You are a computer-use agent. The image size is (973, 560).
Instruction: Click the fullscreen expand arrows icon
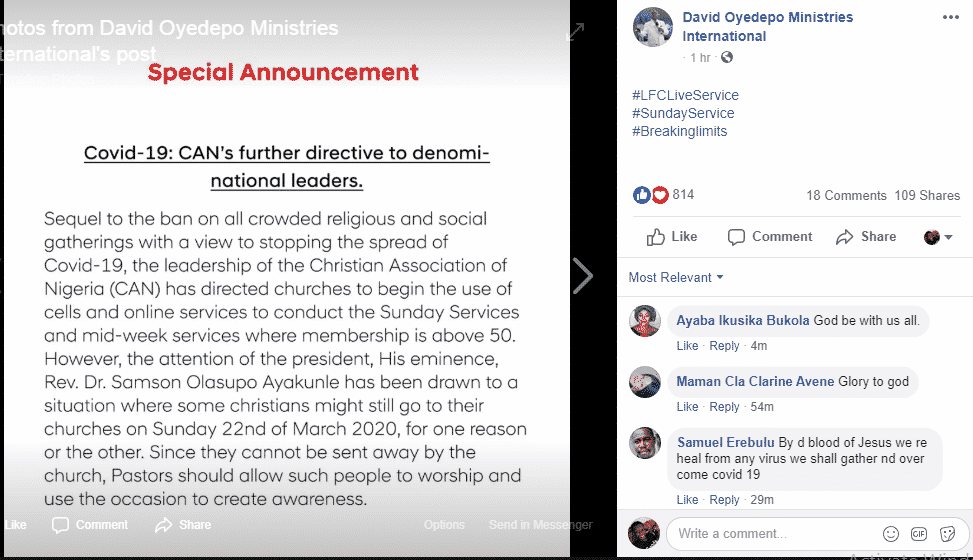[576, 32]
